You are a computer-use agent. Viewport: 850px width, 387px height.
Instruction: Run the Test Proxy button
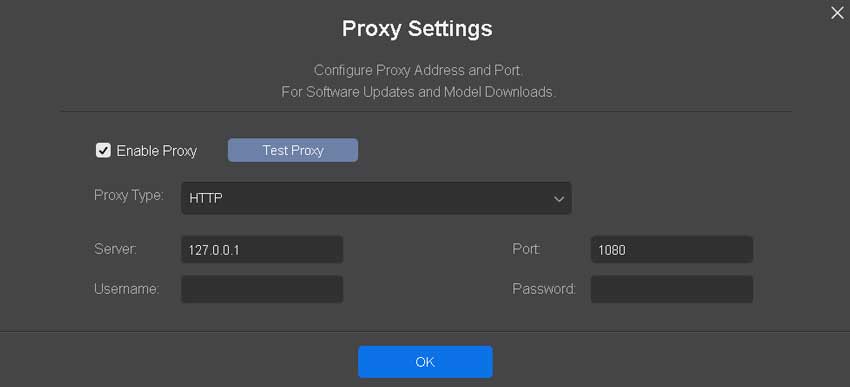click(x=293, y=150)
